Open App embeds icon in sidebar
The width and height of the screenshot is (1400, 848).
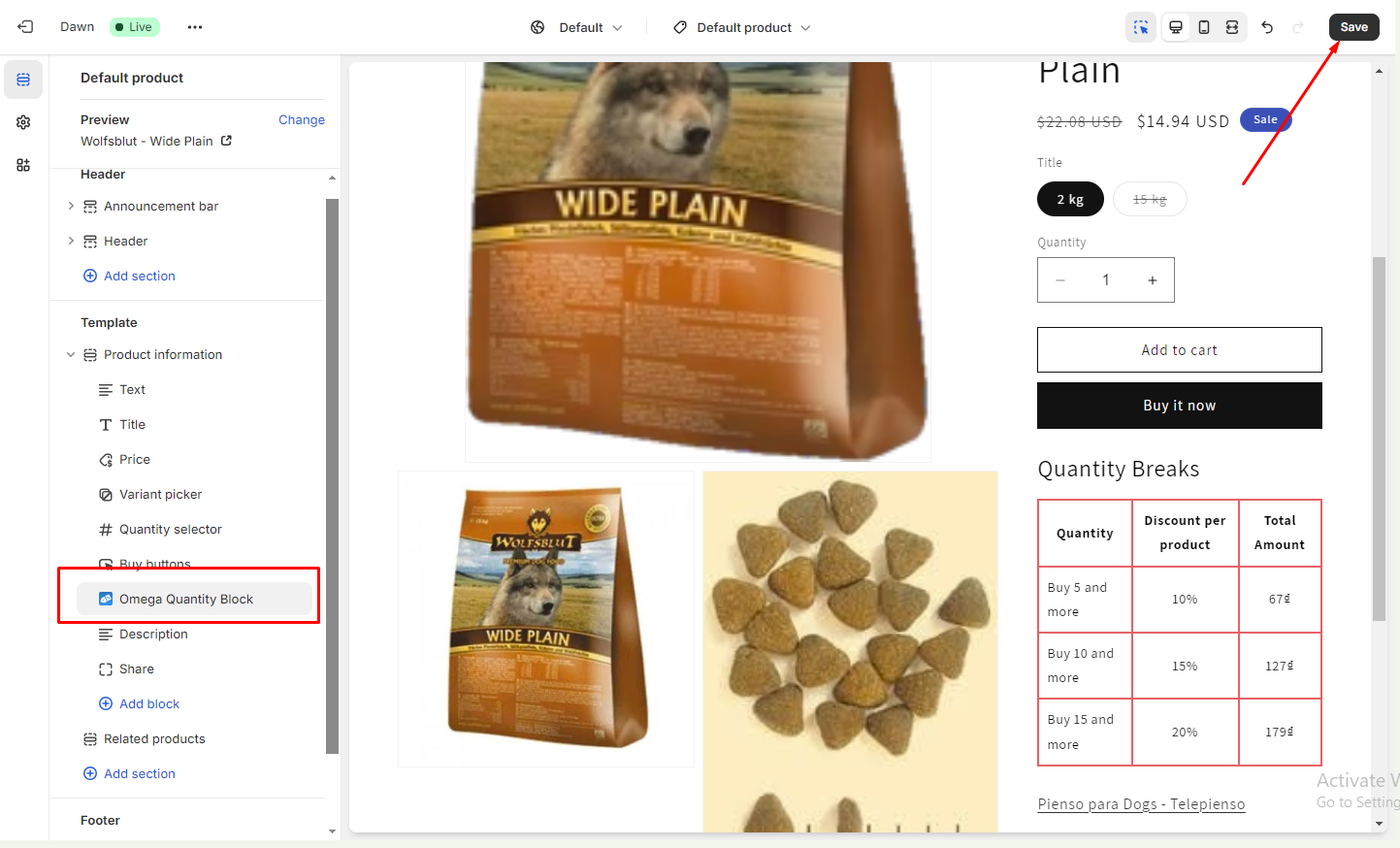(23, 165)
